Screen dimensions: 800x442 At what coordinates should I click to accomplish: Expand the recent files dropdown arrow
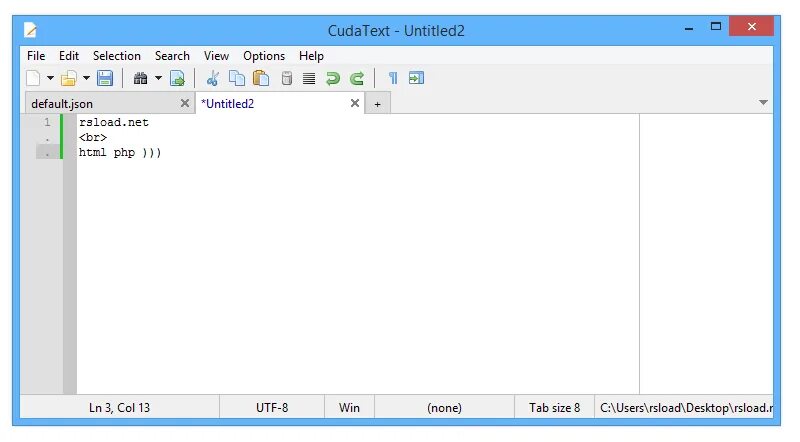click(x=86, y=79)
